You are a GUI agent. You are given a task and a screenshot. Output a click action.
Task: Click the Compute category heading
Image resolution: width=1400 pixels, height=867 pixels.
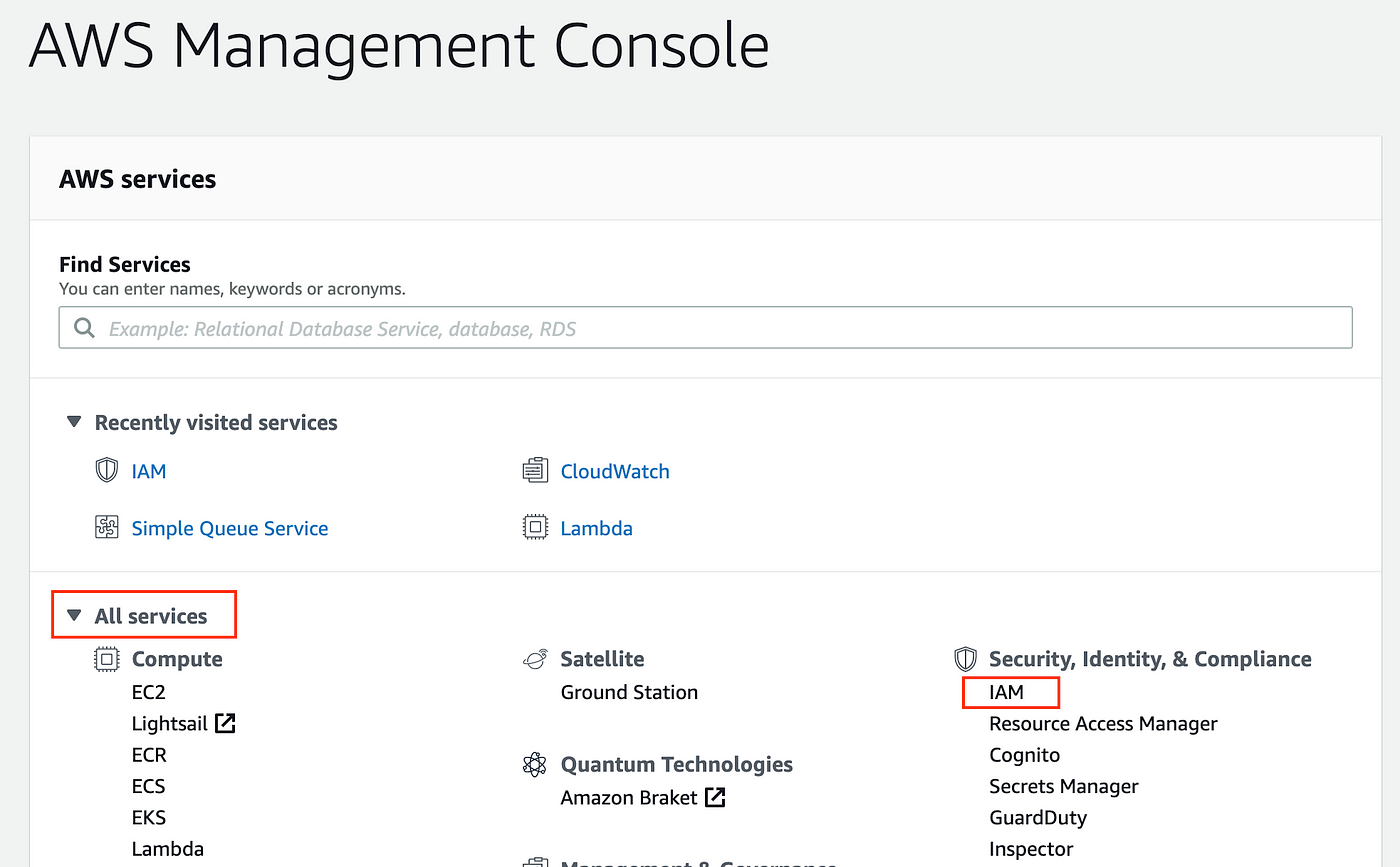pyautogui.click(x=177, y=659)
